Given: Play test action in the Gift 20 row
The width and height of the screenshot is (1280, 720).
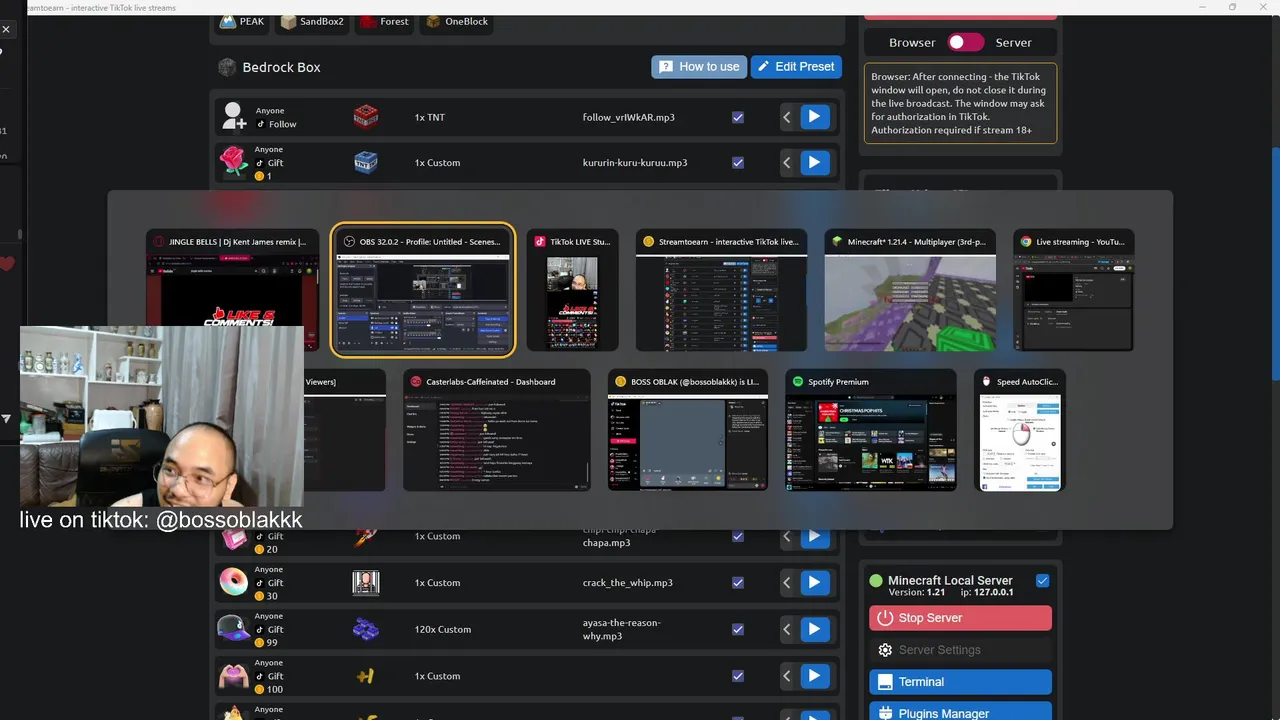Looking at the screenshot, I should pos(815,537).
